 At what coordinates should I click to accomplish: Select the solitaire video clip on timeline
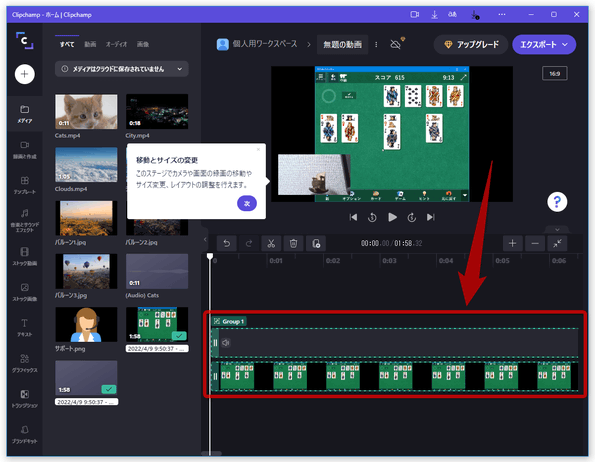point(395,376)
